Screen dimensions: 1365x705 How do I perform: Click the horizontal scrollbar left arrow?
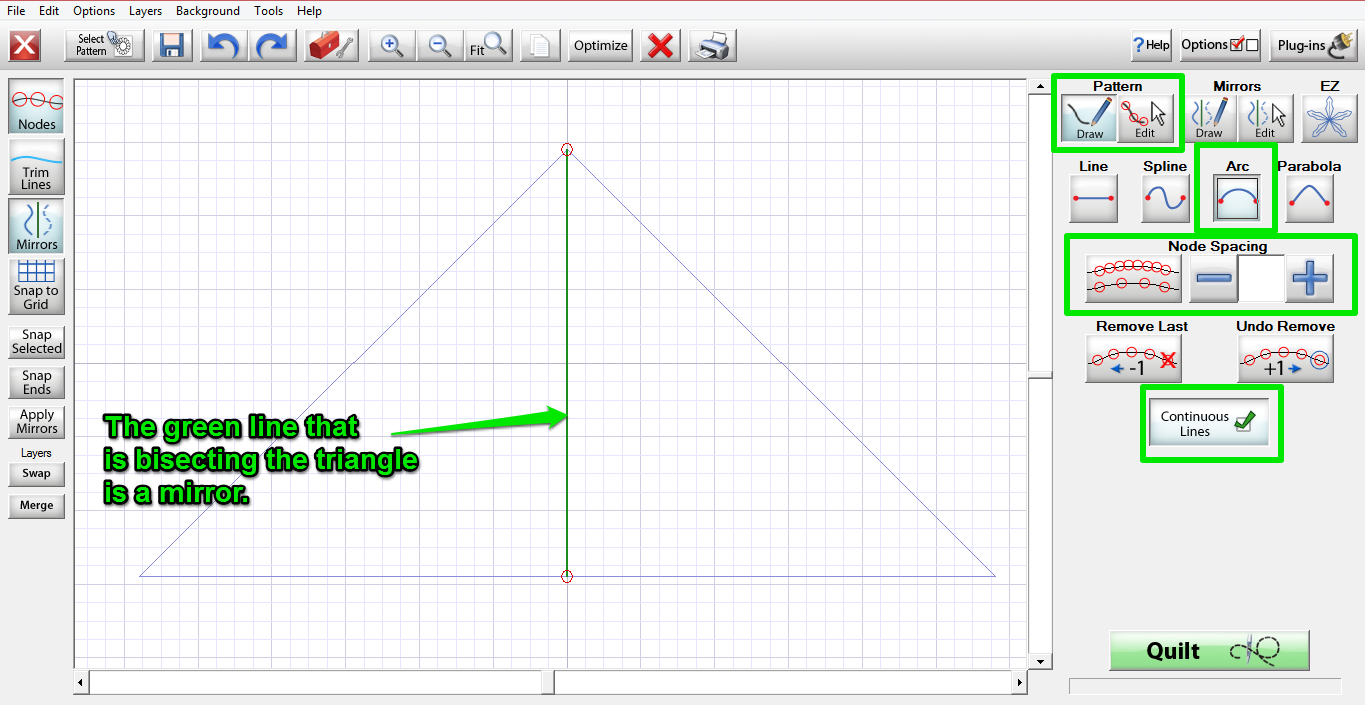(x=82, y=683)
